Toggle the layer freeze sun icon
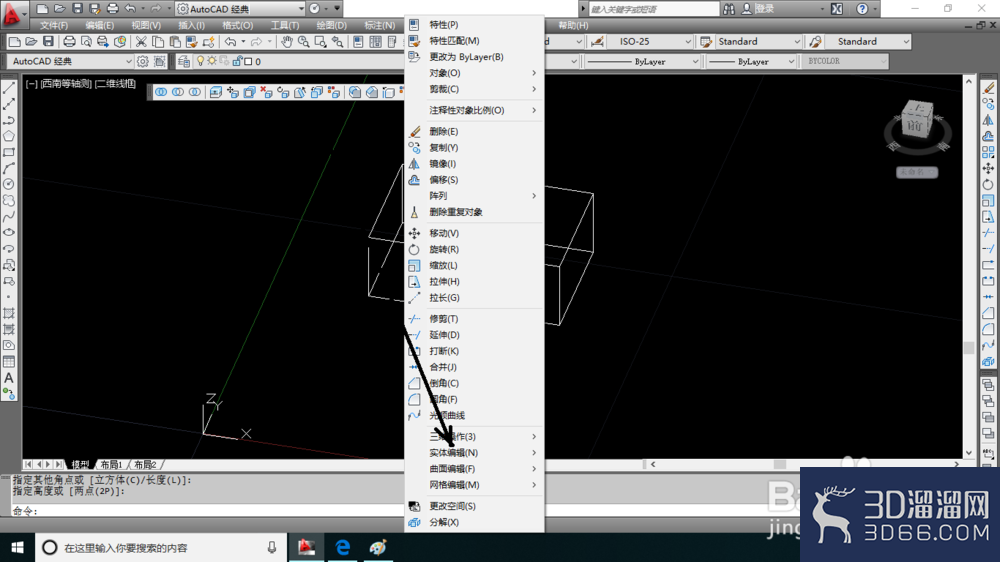This screenshot has height=562, width=1000. click(x=212, y=61)
